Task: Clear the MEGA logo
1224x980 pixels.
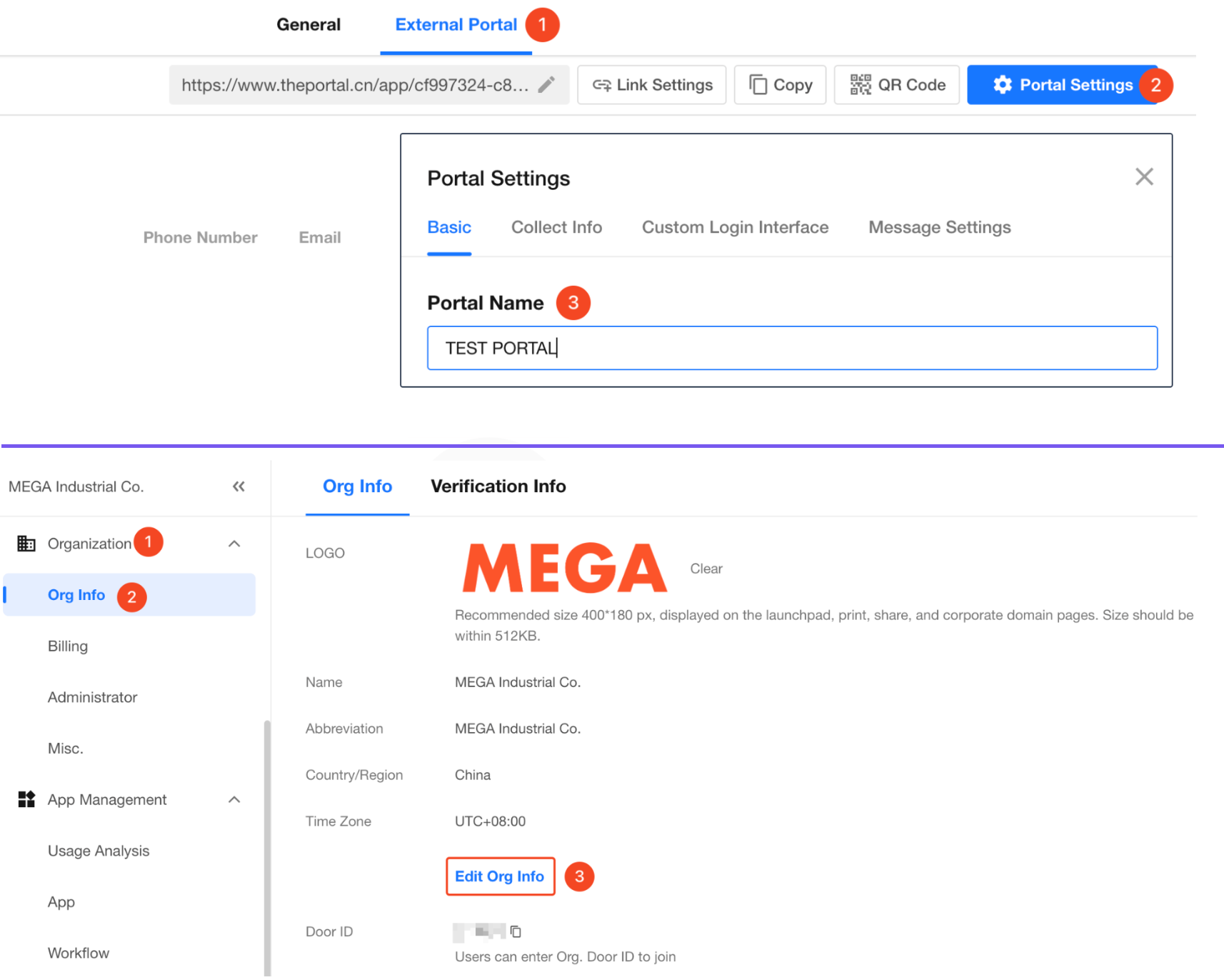Action: point(706,569)
